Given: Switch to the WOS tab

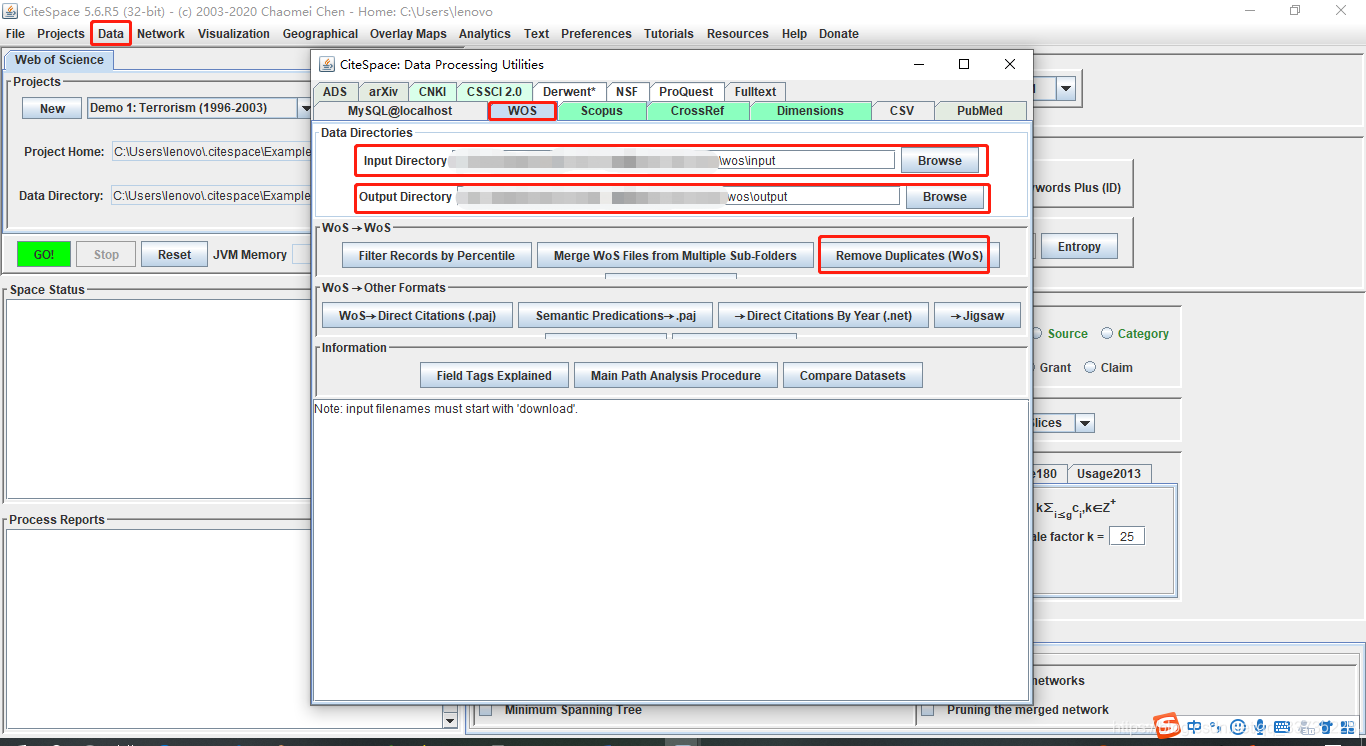Looking at the screenshot, I should point(522,111).
